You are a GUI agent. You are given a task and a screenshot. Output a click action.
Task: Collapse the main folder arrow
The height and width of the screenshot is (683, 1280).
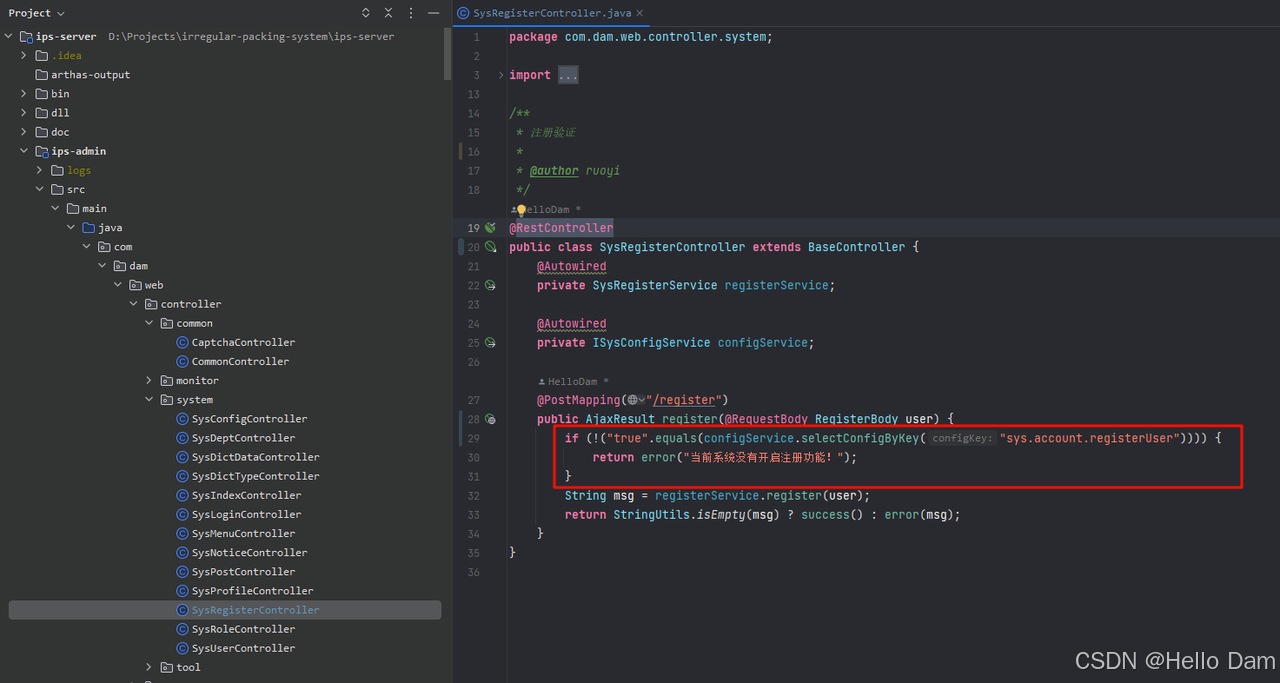tap(56, 209)
